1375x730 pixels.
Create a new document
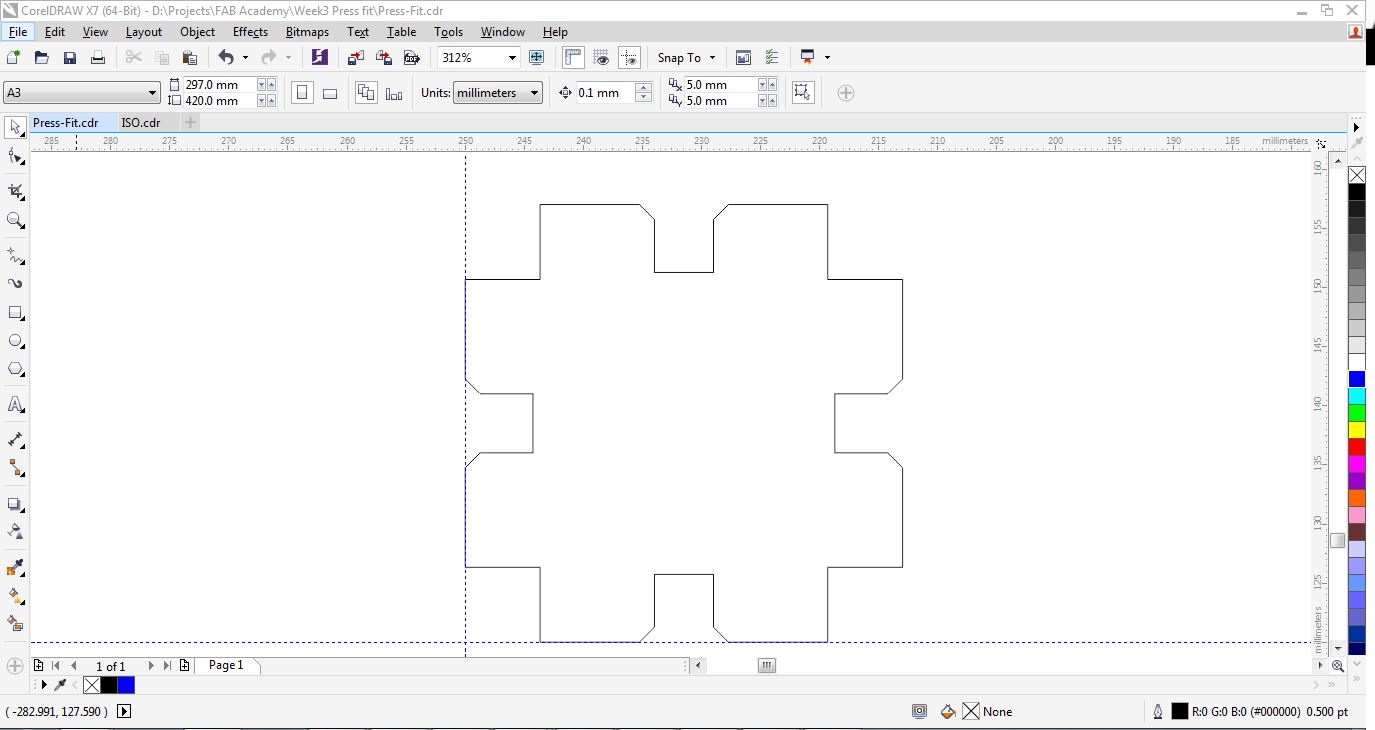(14, 58)
